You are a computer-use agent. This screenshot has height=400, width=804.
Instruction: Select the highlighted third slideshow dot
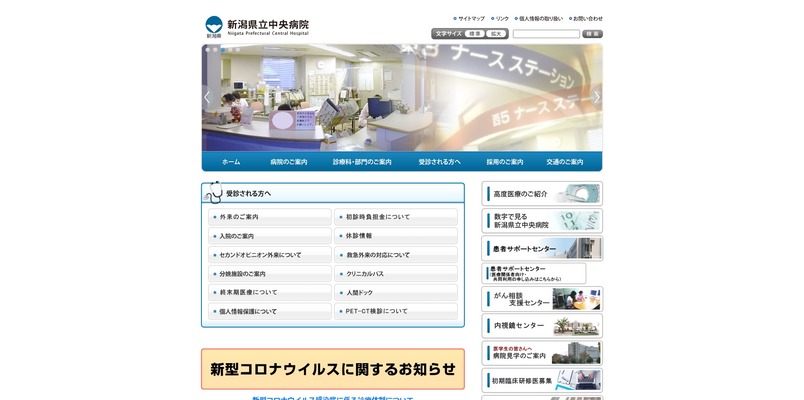tap(223, 50)
